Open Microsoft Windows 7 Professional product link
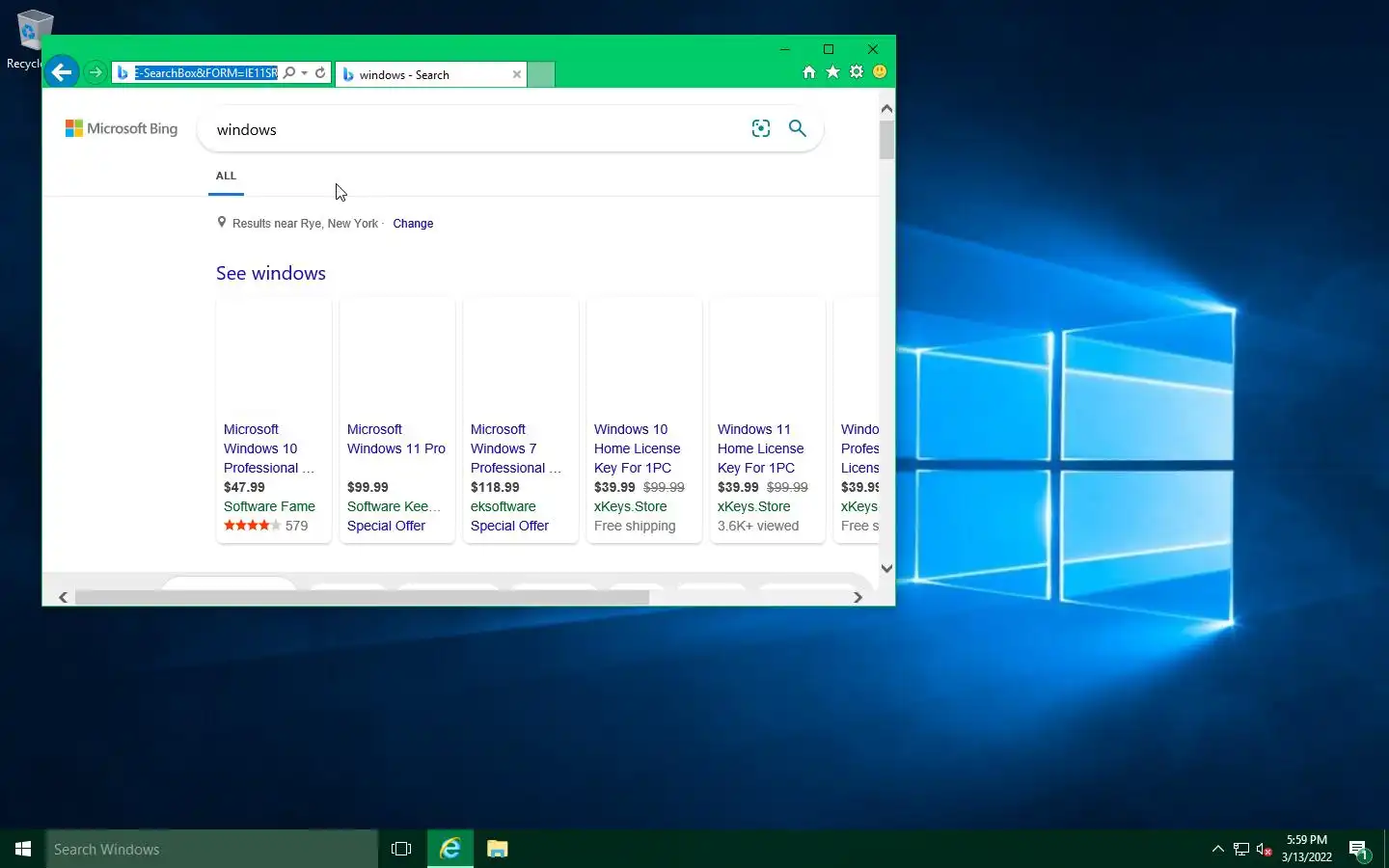This screenshot has width=1389, height=868. pyautogui.click(x=516, y=448)
